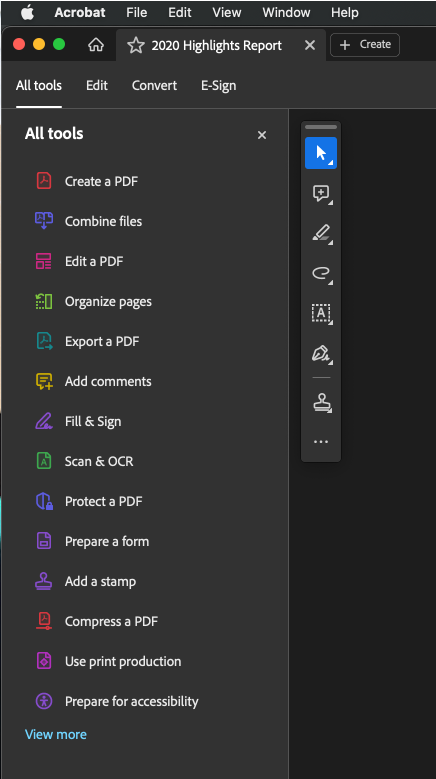The height and width of the screenshot is (779, 436).
Task: Click the Export a PDF label
Action: [x=102, y=342]
